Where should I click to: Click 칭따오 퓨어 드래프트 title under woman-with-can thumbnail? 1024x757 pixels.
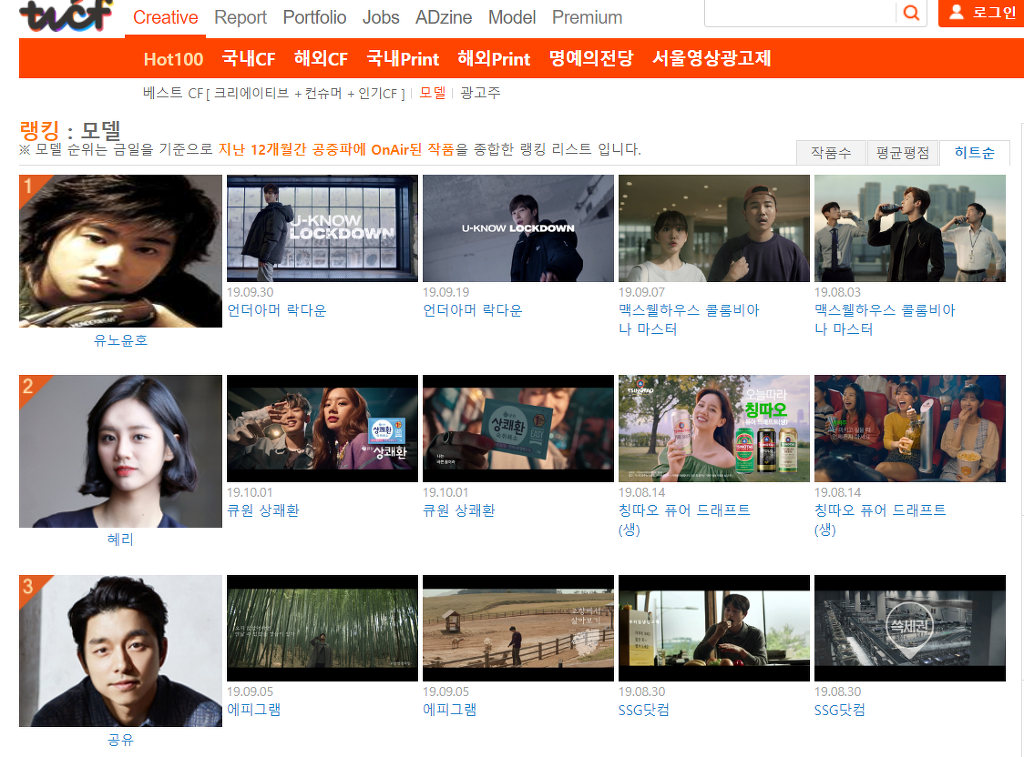click(684, 520)
